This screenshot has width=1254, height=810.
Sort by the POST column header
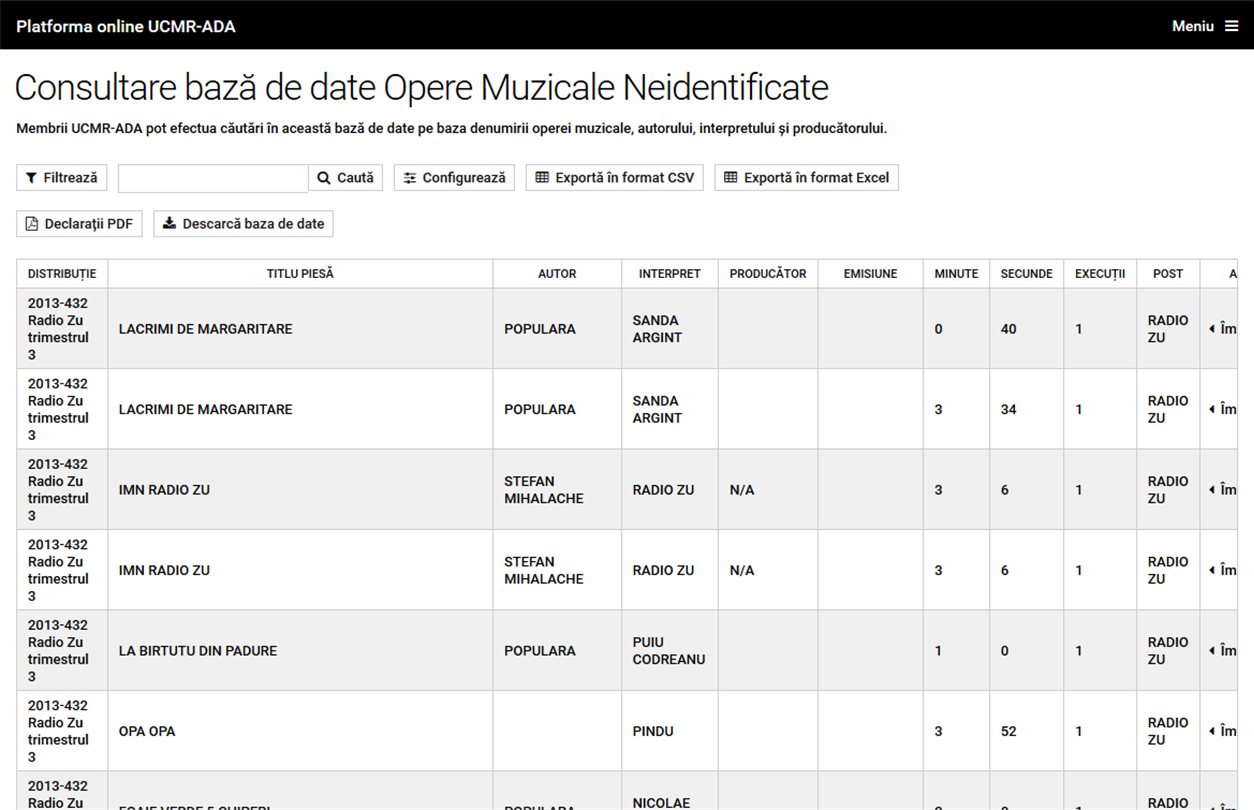tap(1168, 274)
